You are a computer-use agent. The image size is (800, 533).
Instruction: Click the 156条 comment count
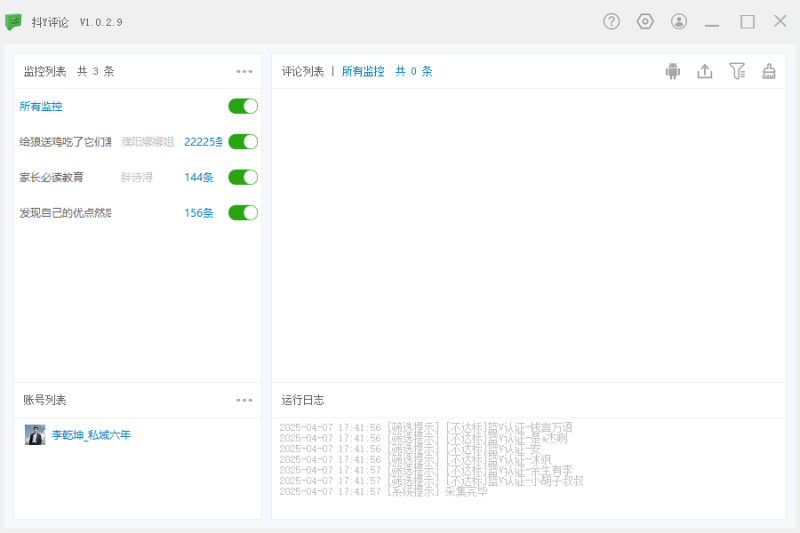(198, 213)
